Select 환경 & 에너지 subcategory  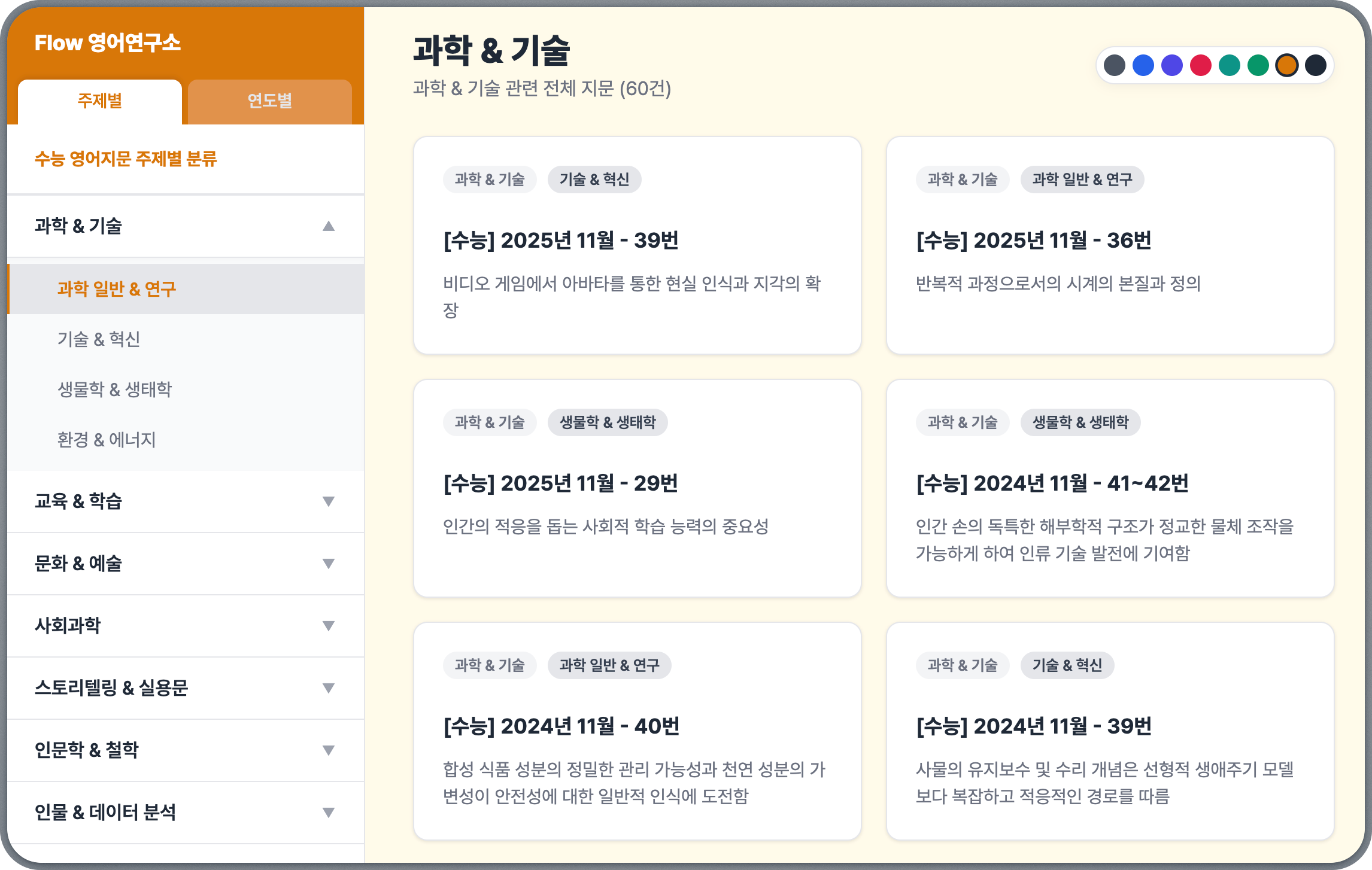click(107, 440)
